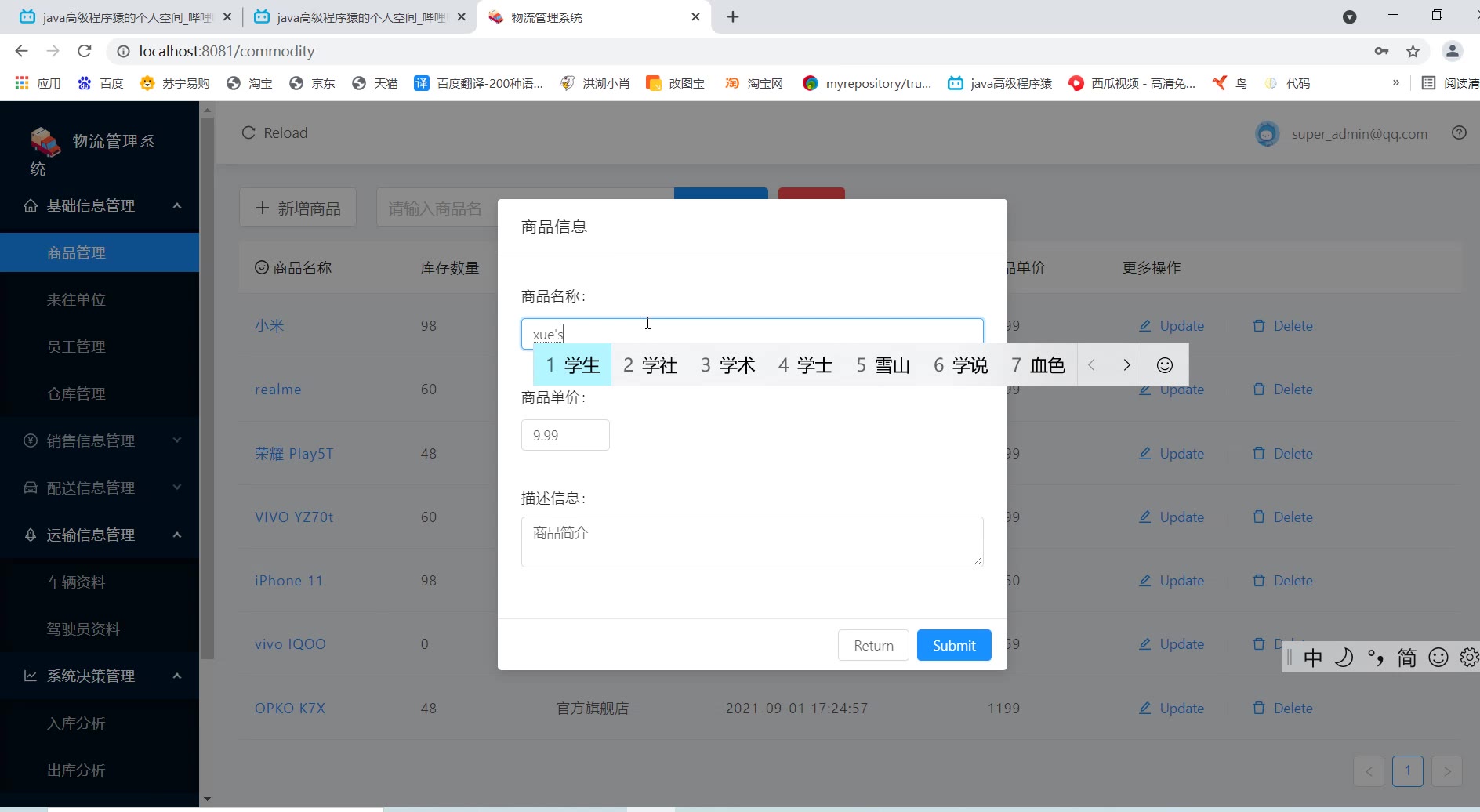Viewport: 1480px width, 812px height.
Task: Select IME candidate 1 学生
Action: pos(573,364)
